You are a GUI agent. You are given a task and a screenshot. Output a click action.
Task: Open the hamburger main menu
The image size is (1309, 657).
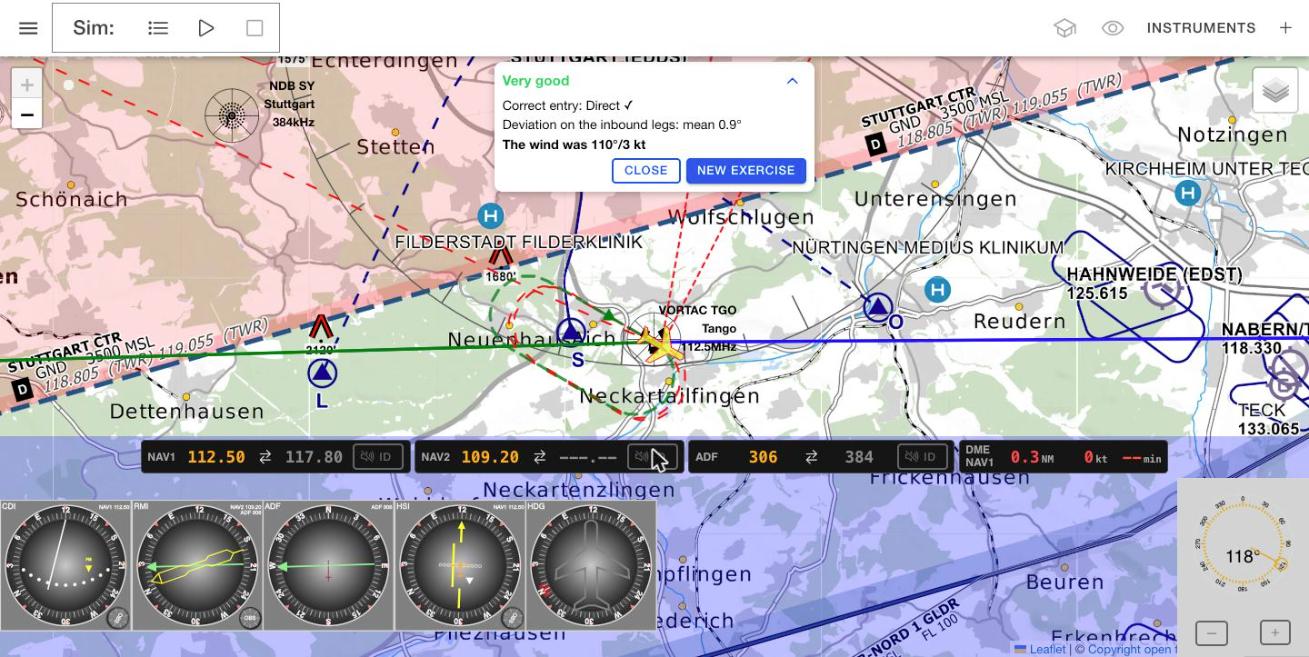pyautogui.click(x=28, y=28)
